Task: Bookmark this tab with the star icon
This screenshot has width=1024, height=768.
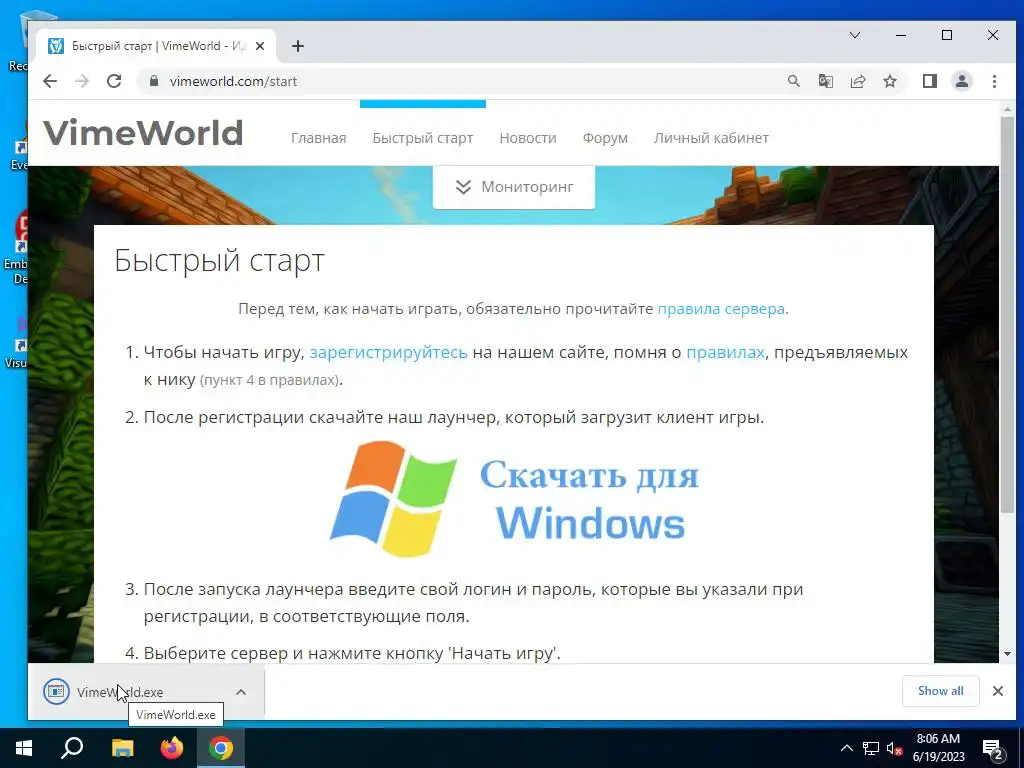Action: [889, 81]
